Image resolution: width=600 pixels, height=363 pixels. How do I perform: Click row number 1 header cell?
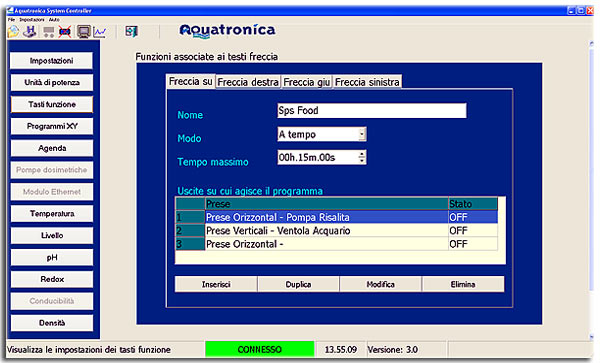click(190, 217)
